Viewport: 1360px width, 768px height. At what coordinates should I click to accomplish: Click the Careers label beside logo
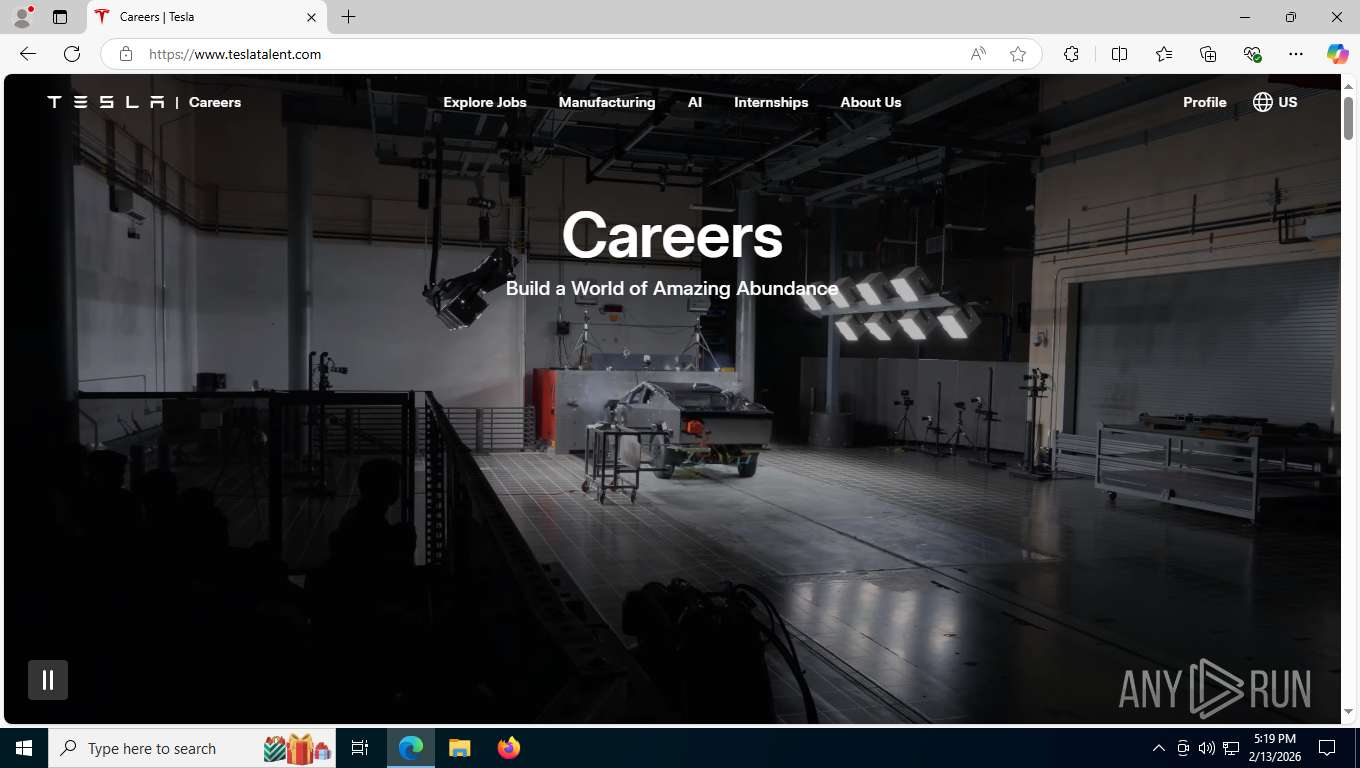click(215, 102)
